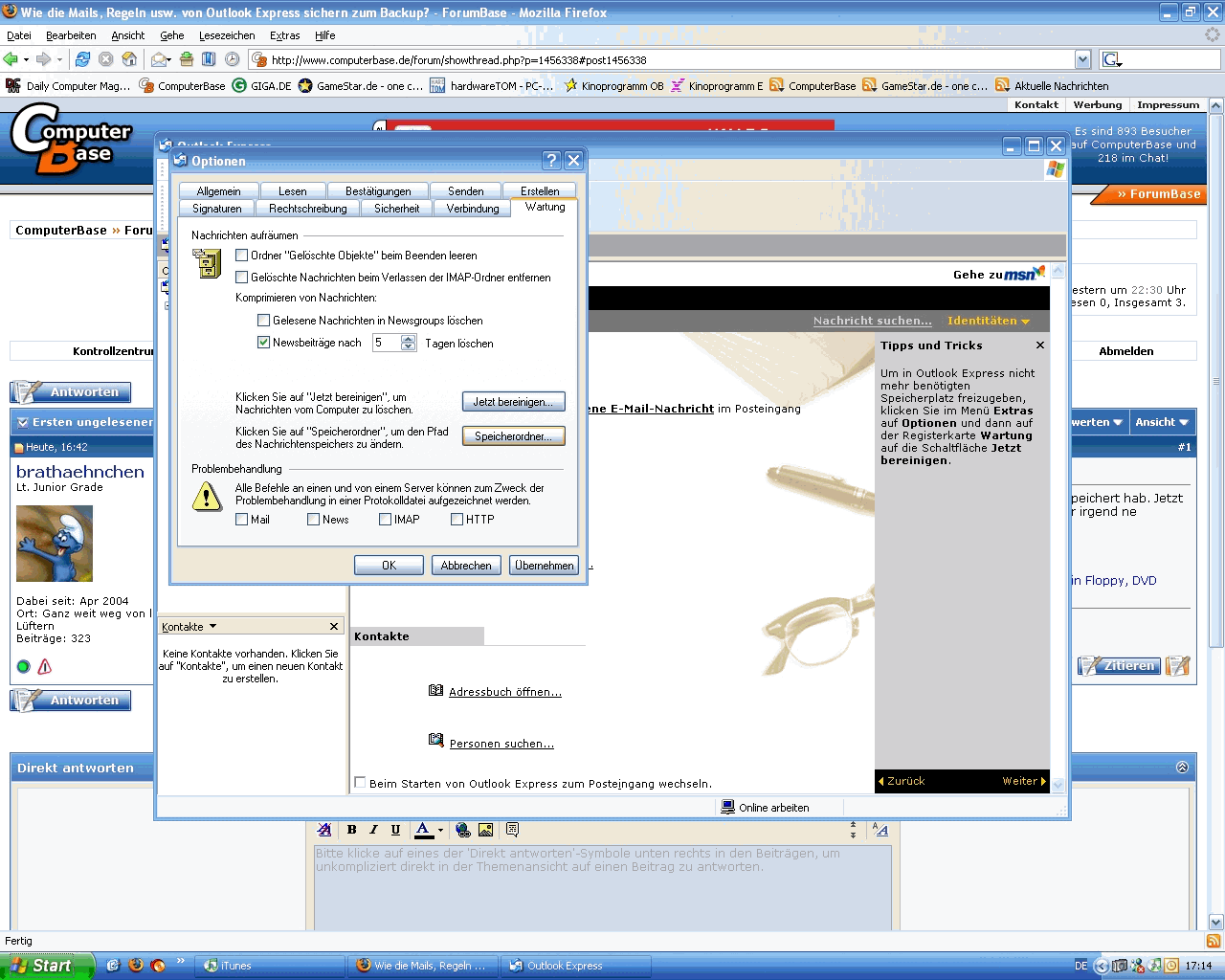Screen dimensions: 1225x980
Task: Click the 'Personen suchen...' link
Action: tap(501, 744)
